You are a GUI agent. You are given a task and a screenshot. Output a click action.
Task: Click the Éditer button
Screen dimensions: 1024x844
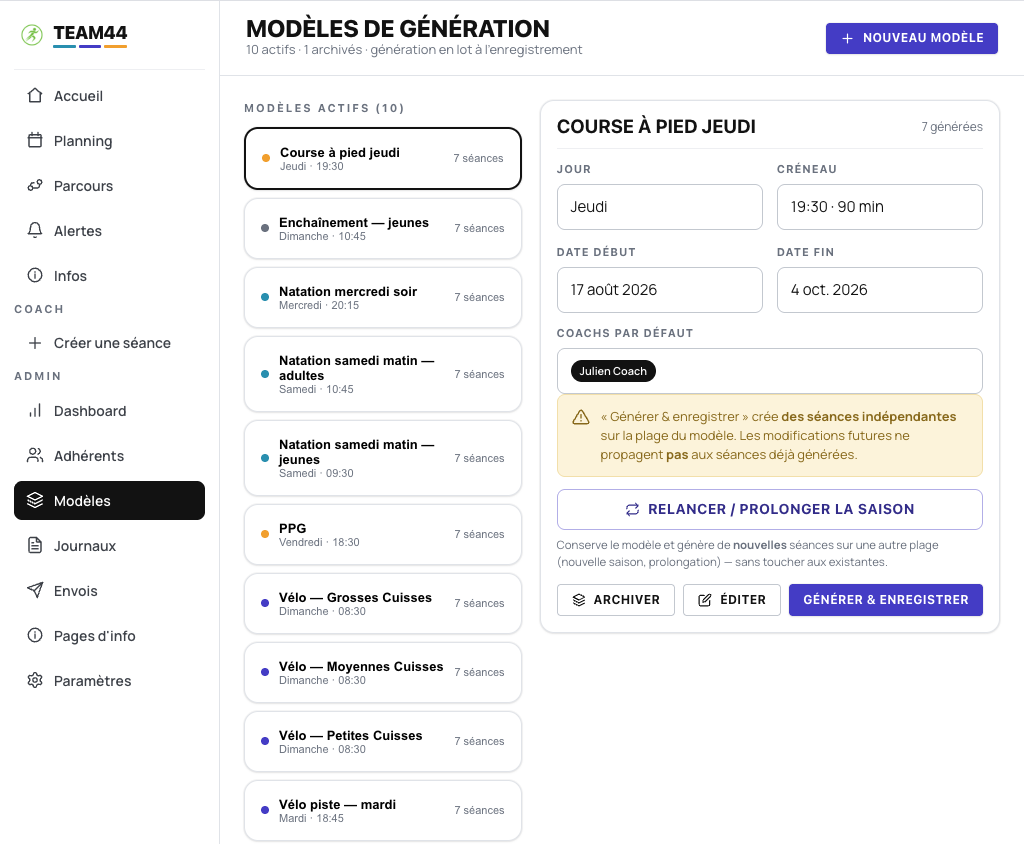click(731, 600)
